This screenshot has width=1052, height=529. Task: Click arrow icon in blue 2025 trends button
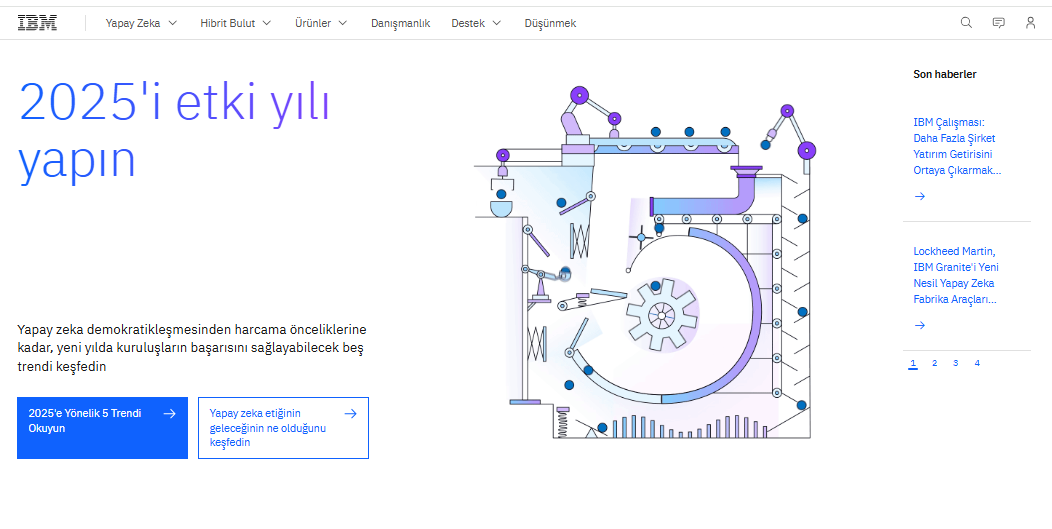pyautogui.click(x=170, y=413)
